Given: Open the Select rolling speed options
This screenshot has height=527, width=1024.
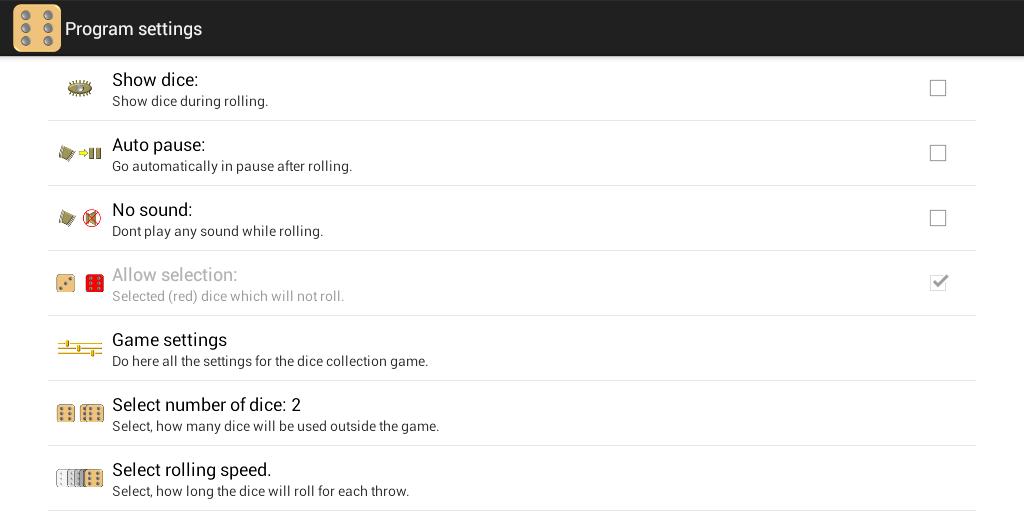Looking at the screenshot, I should click(192, 470).
